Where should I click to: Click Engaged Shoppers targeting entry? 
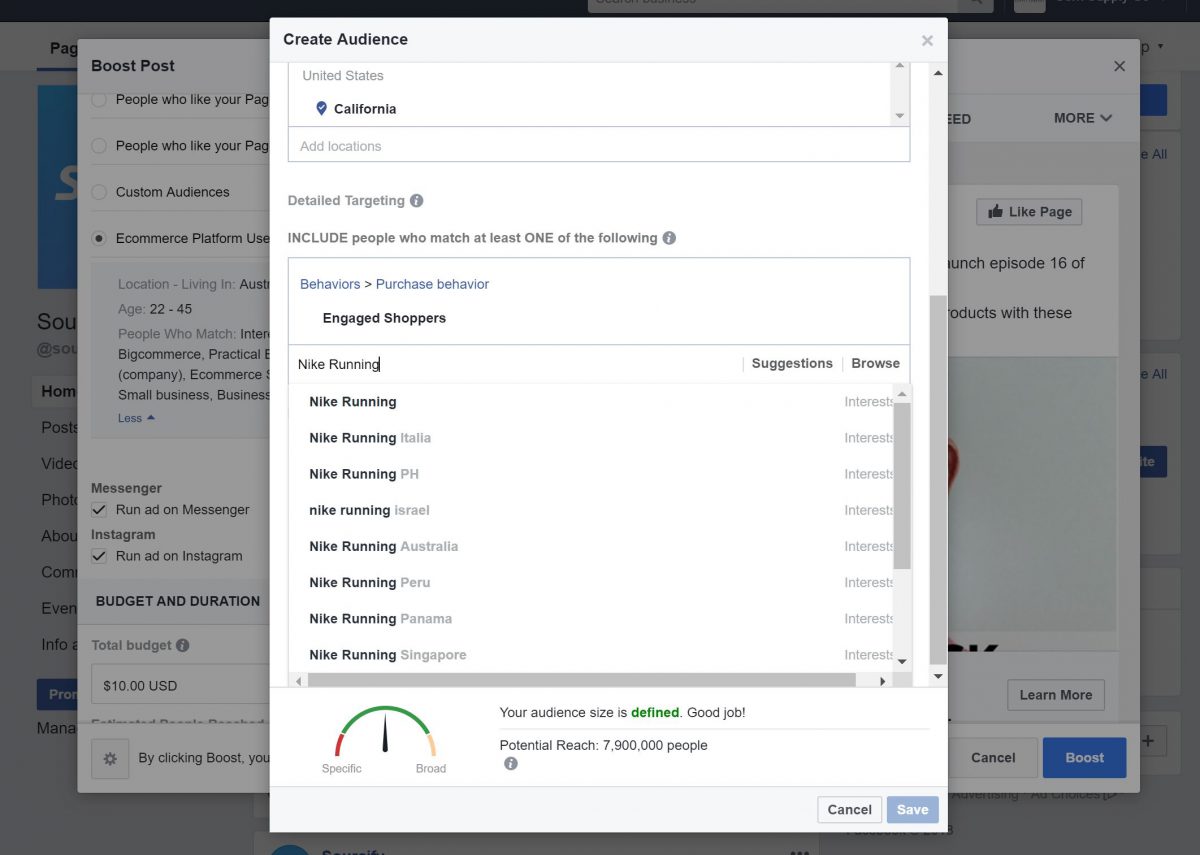384,318
